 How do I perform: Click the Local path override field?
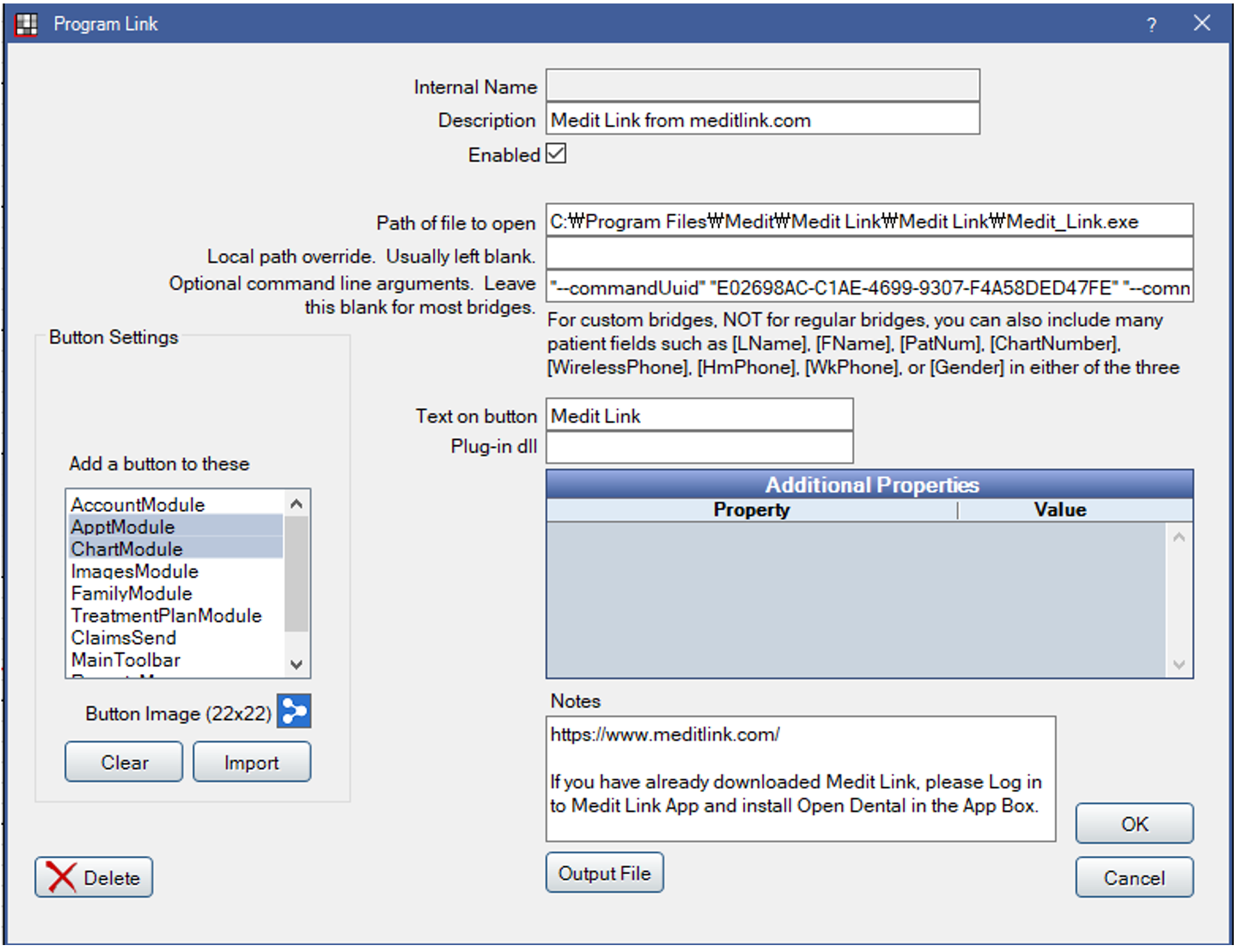click(870, 254)
